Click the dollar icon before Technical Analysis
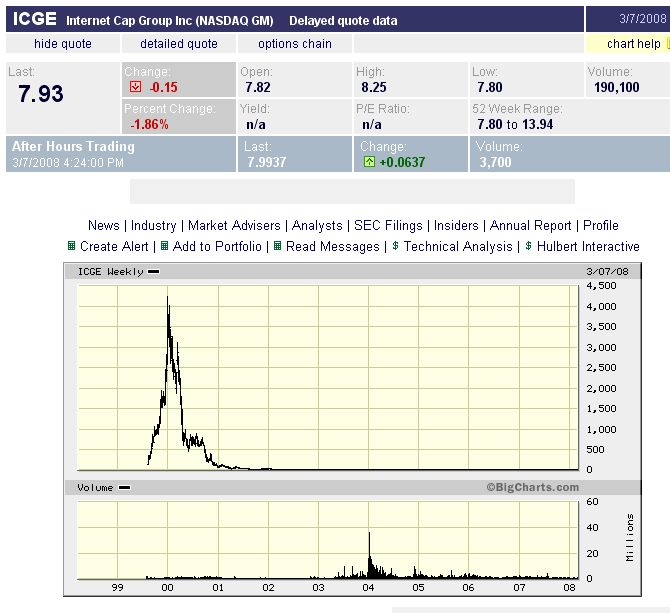 (x=395, y=246)
